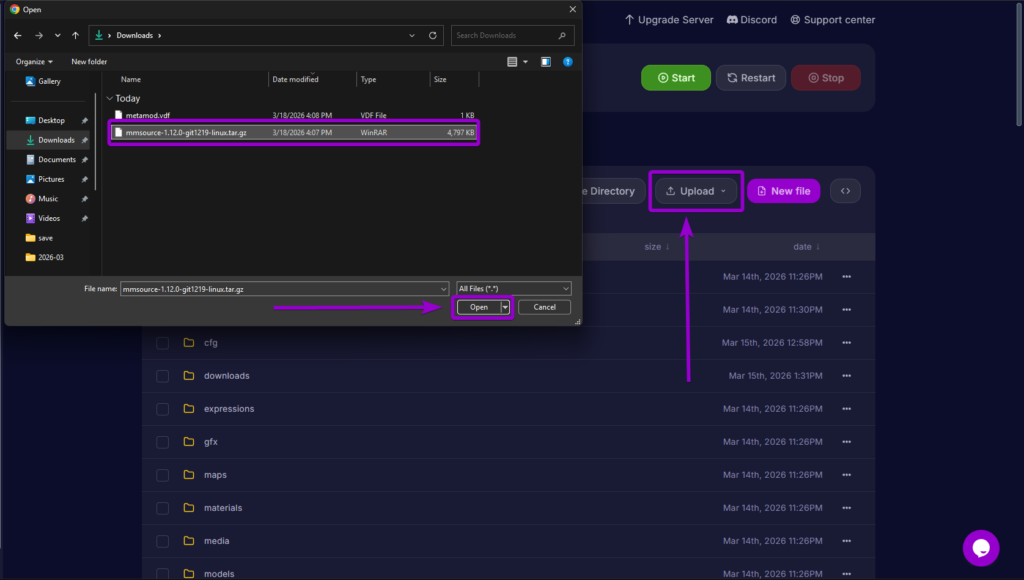This screenshot has height=580, width=1024.
Task: Expand the Upload button dropdown arrow
Action: pyautogui.click(x=721, y=191)
